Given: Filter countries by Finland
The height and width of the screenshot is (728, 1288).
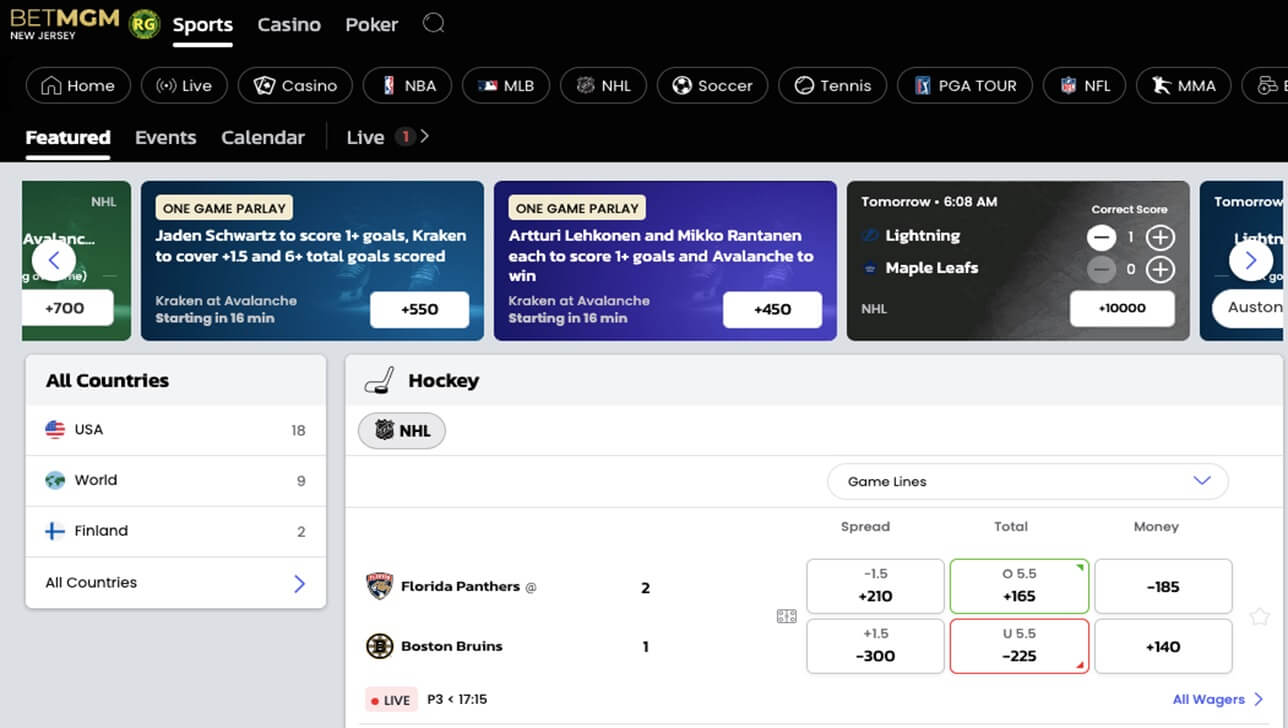Looking at the screenshot, I should point(175,531).
